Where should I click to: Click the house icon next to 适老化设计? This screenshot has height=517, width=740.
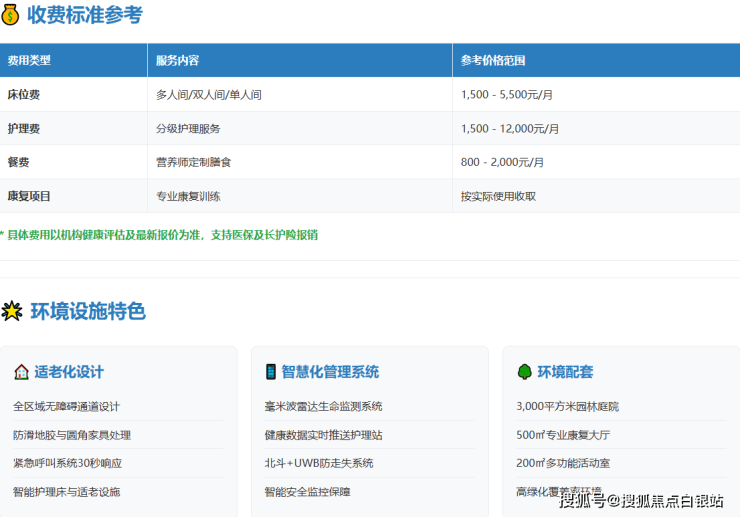21,372
